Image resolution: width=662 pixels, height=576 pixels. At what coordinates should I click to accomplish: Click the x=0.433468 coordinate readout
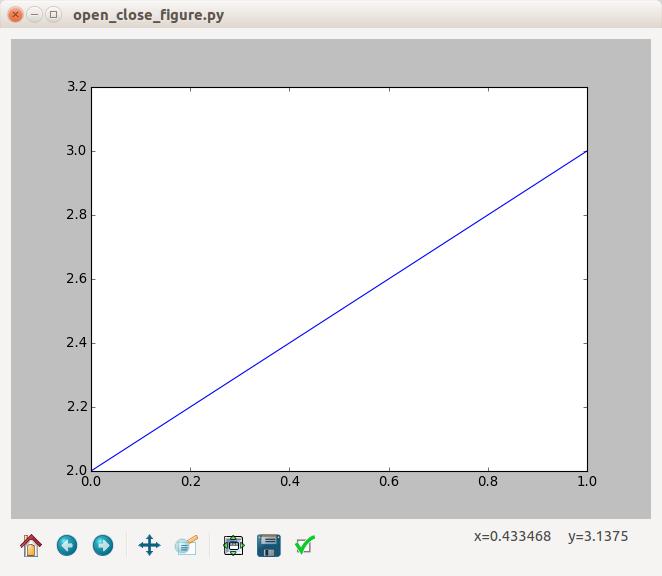[x=512, y=537]
